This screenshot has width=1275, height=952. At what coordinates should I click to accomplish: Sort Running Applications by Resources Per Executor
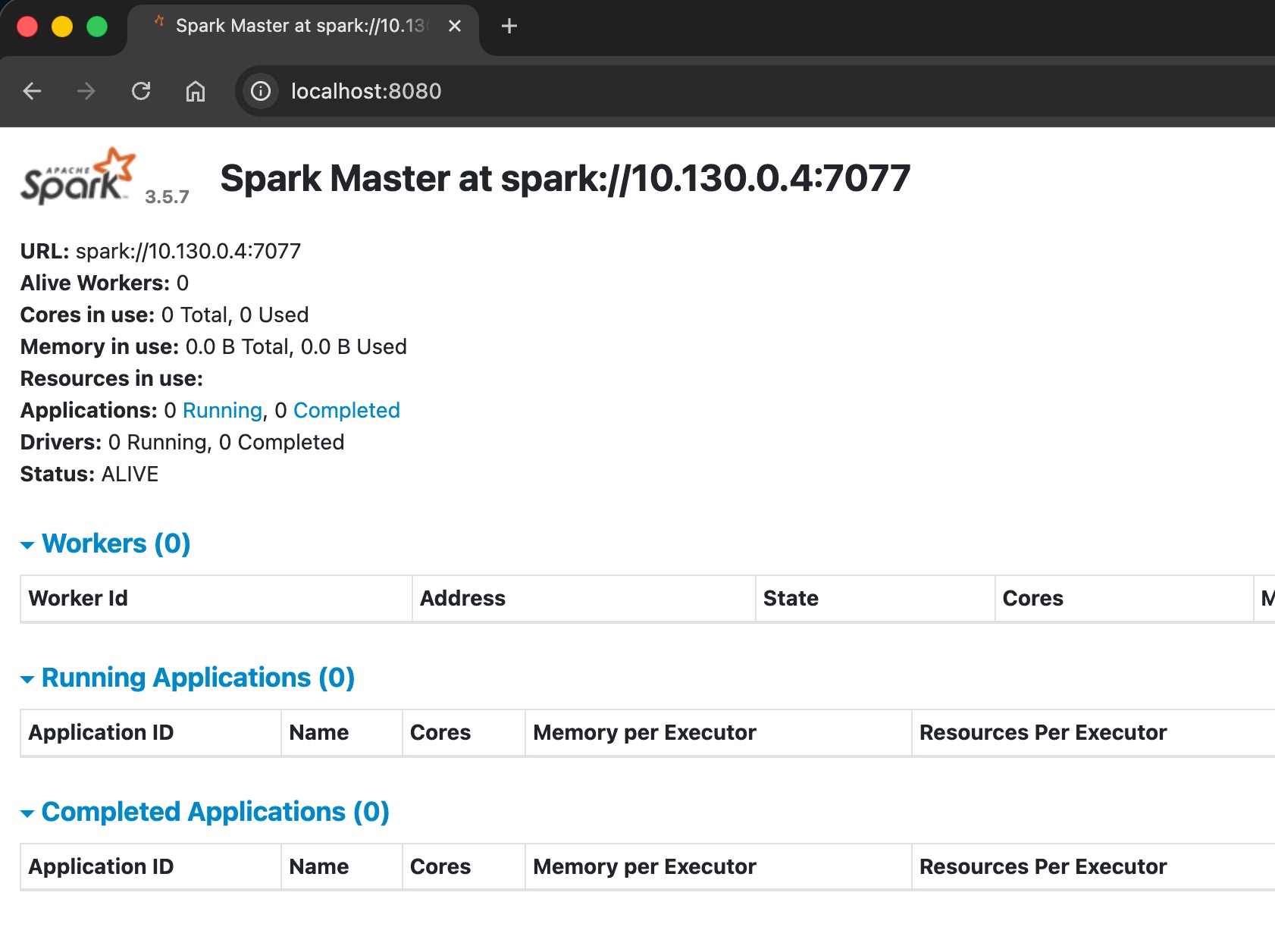point(1094,733)
